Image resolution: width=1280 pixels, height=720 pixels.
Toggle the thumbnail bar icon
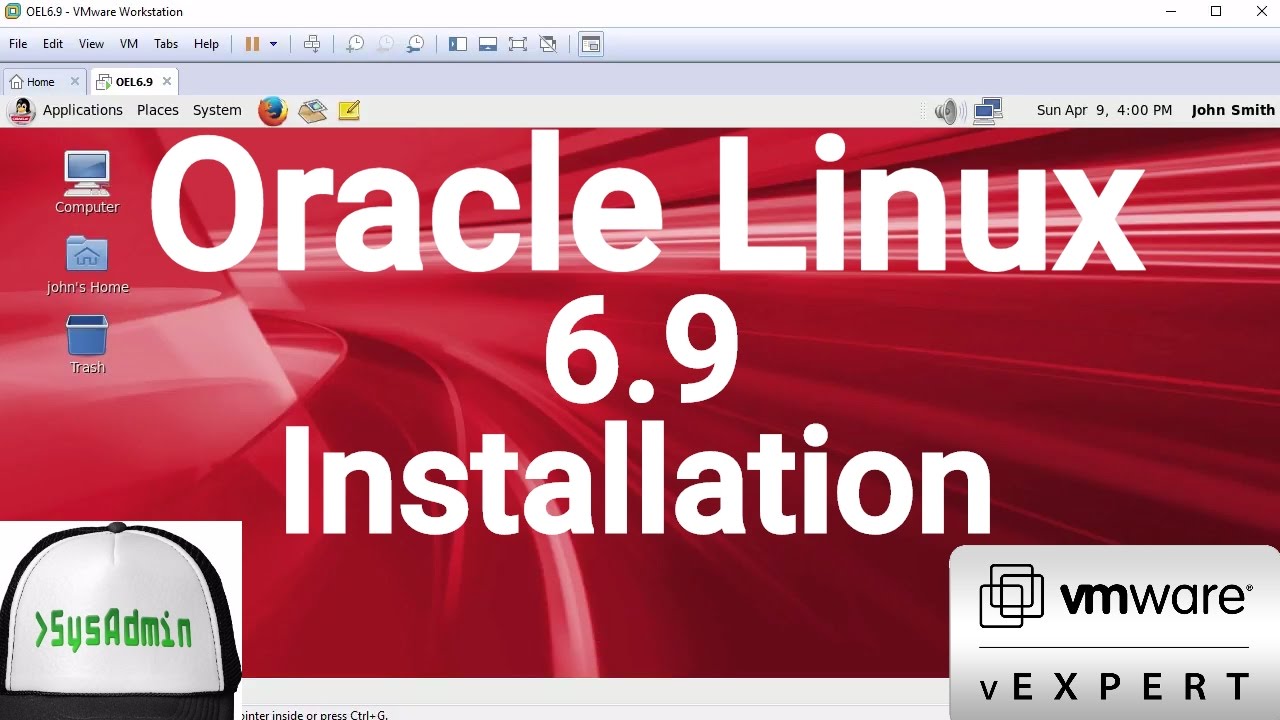[x=488, y=44]
